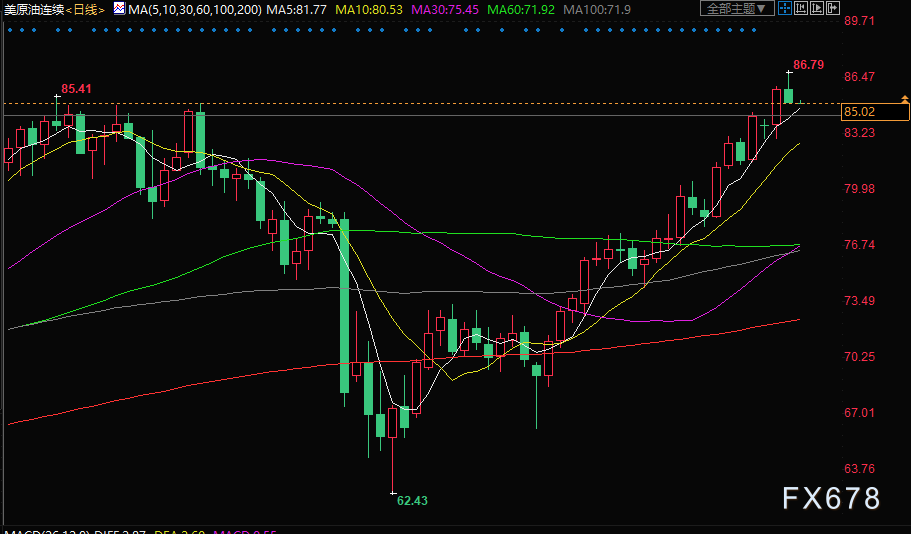Click the 85.41 previous high label
Viewport: 911px width, 534px height.
(76, 89)
